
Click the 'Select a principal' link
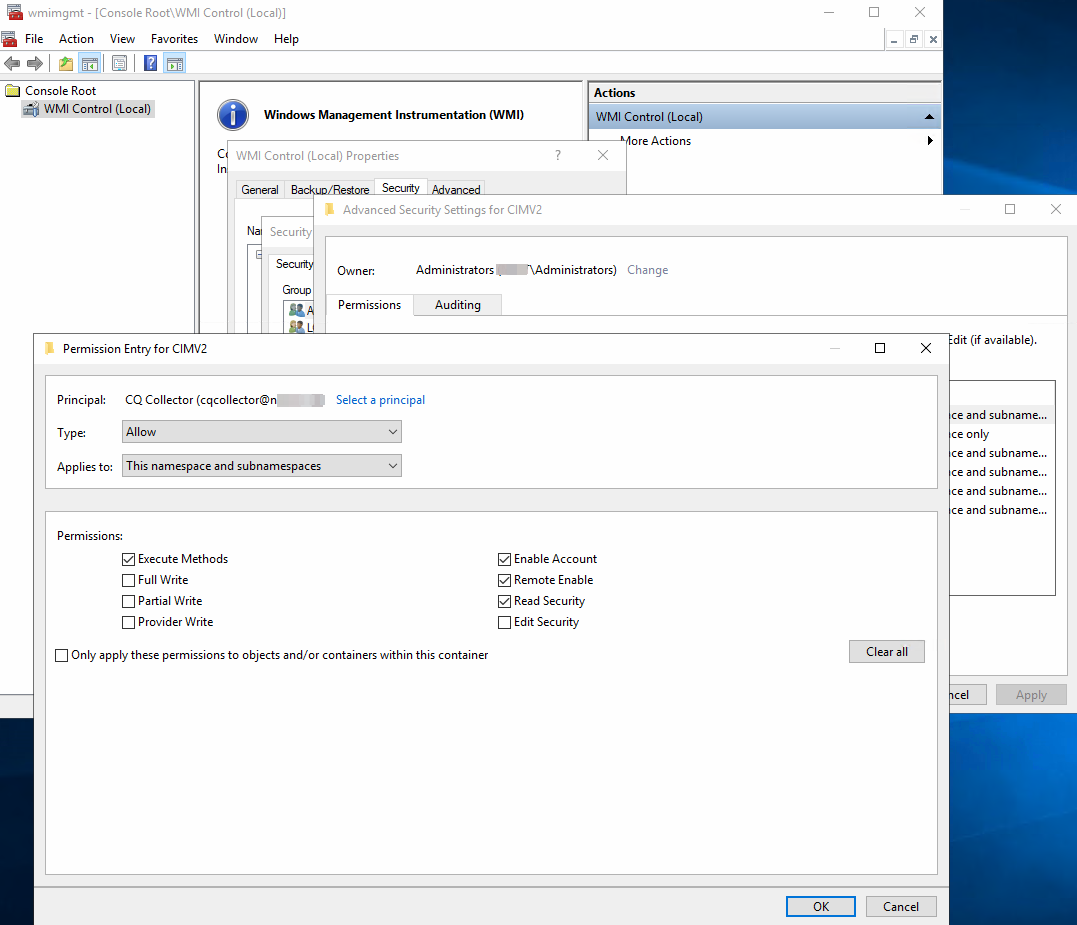pyautogui.click(x=381, y=400)
